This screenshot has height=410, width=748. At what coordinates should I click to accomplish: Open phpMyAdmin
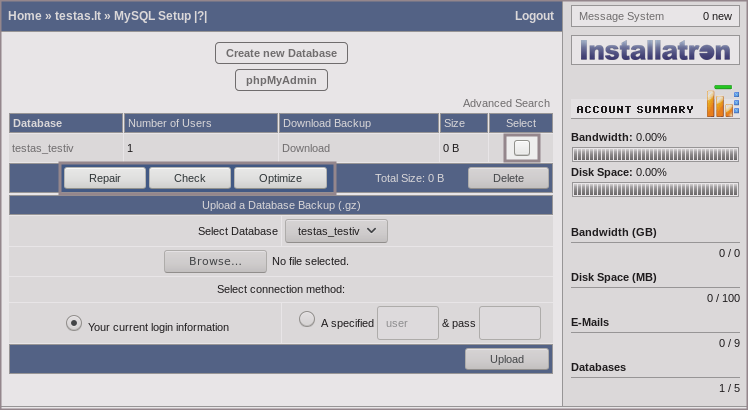[x=281, y=80]
